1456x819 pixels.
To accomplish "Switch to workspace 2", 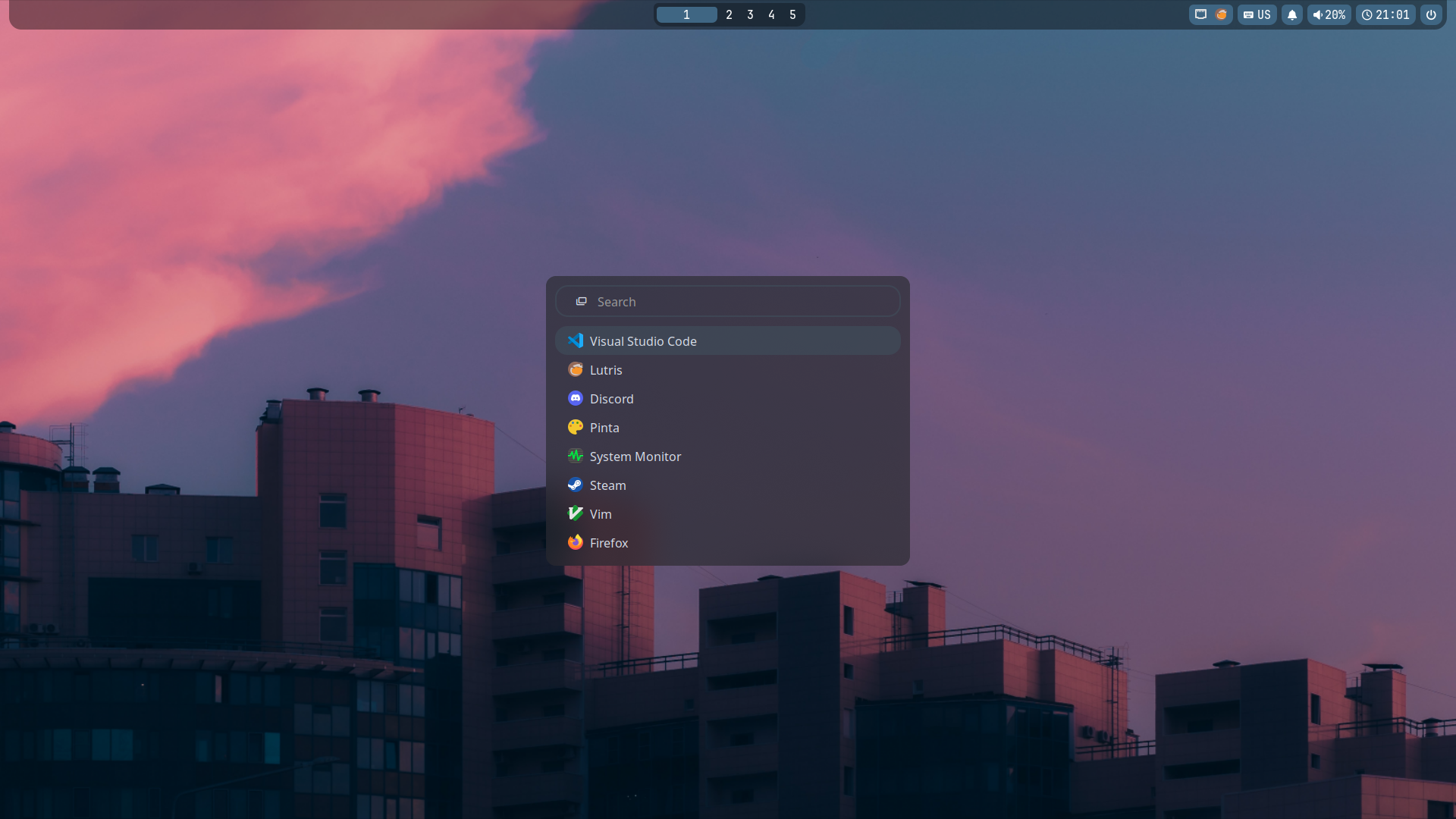I will point(729,14).
